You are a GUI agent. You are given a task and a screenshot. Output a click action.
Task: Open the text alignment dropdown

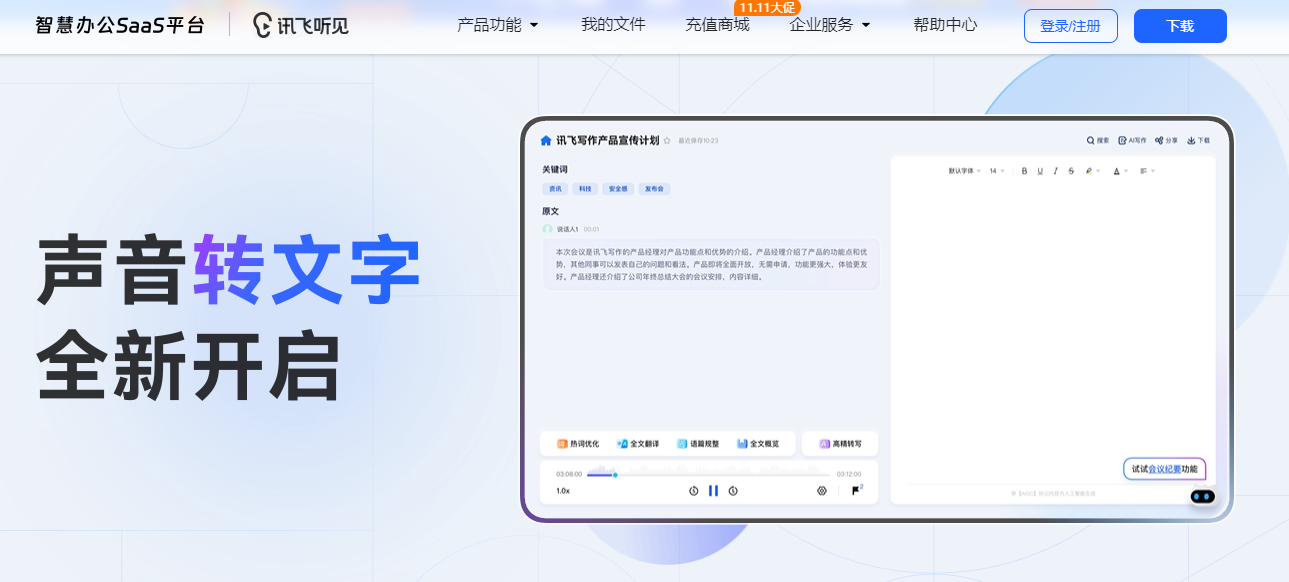coord(1147,171)
